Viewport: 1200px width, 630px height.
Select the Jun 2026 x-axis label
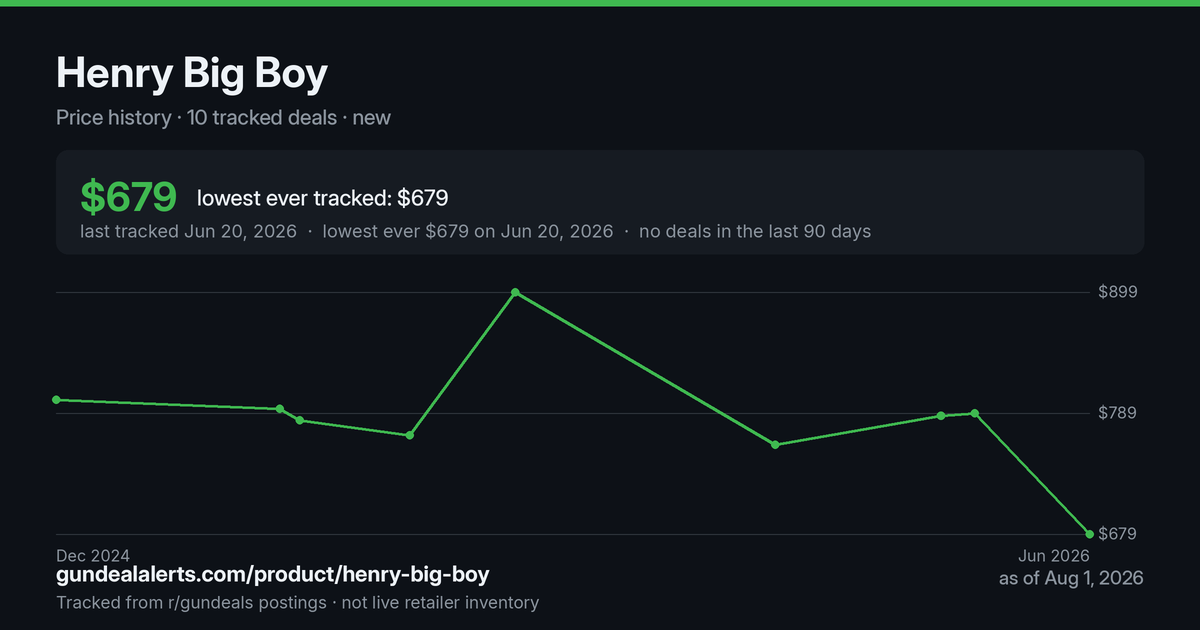[x=1054, y=555]
